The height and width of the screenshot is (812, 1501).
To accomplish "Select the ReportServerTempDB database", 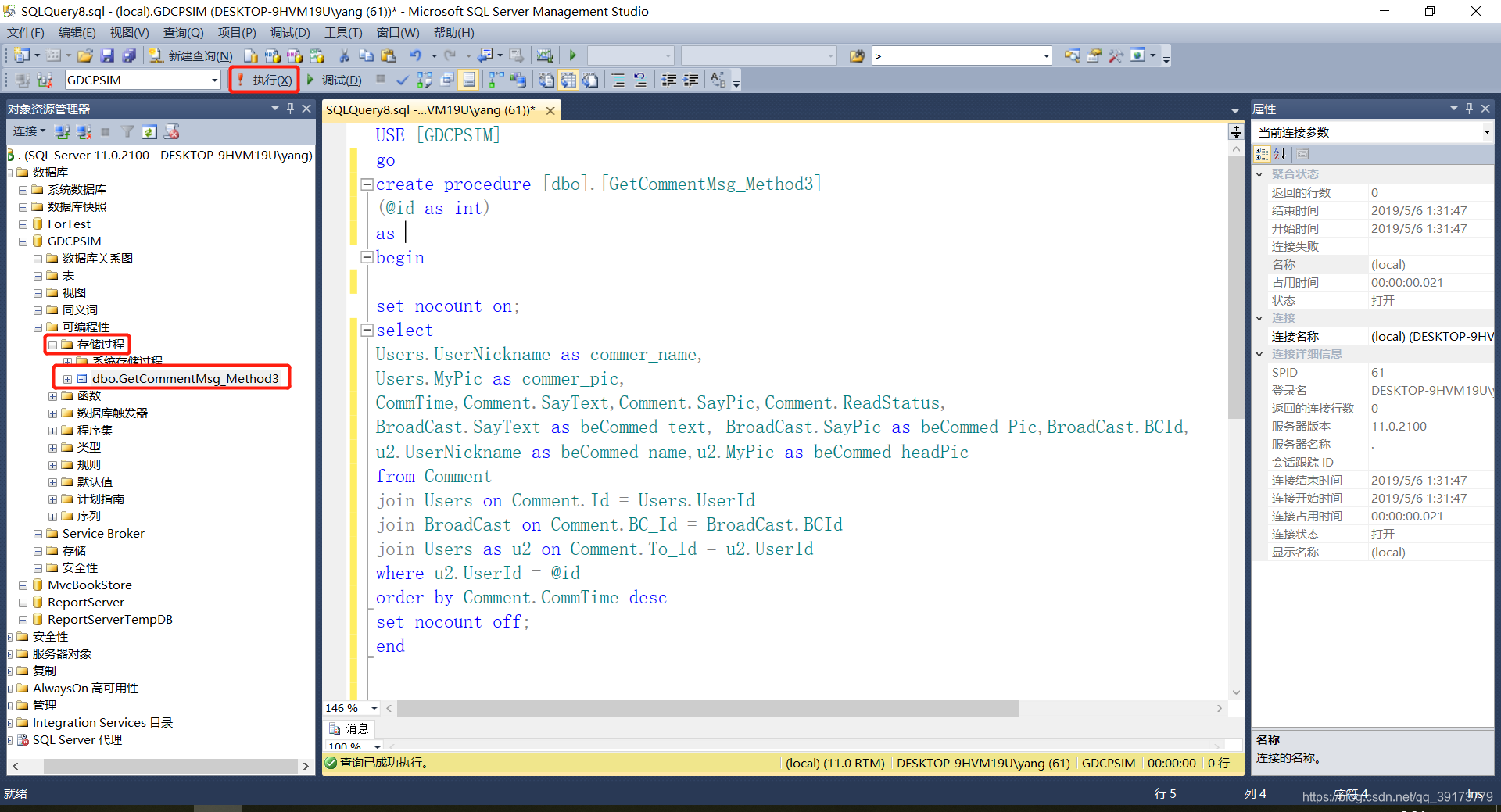I will point(109,620).
